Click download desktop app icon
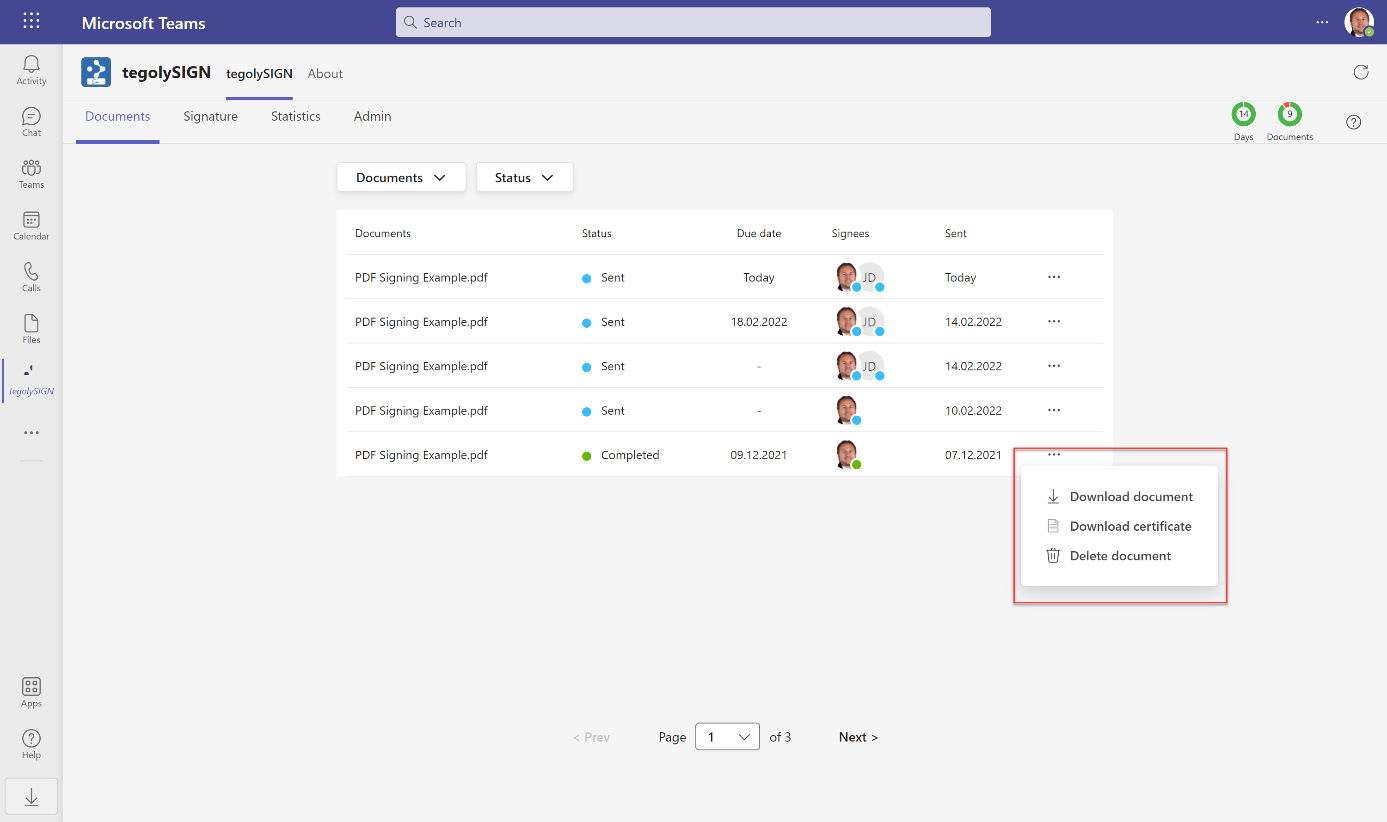The width and height of the screenshot is (1387, 822). tap(31, 796)
